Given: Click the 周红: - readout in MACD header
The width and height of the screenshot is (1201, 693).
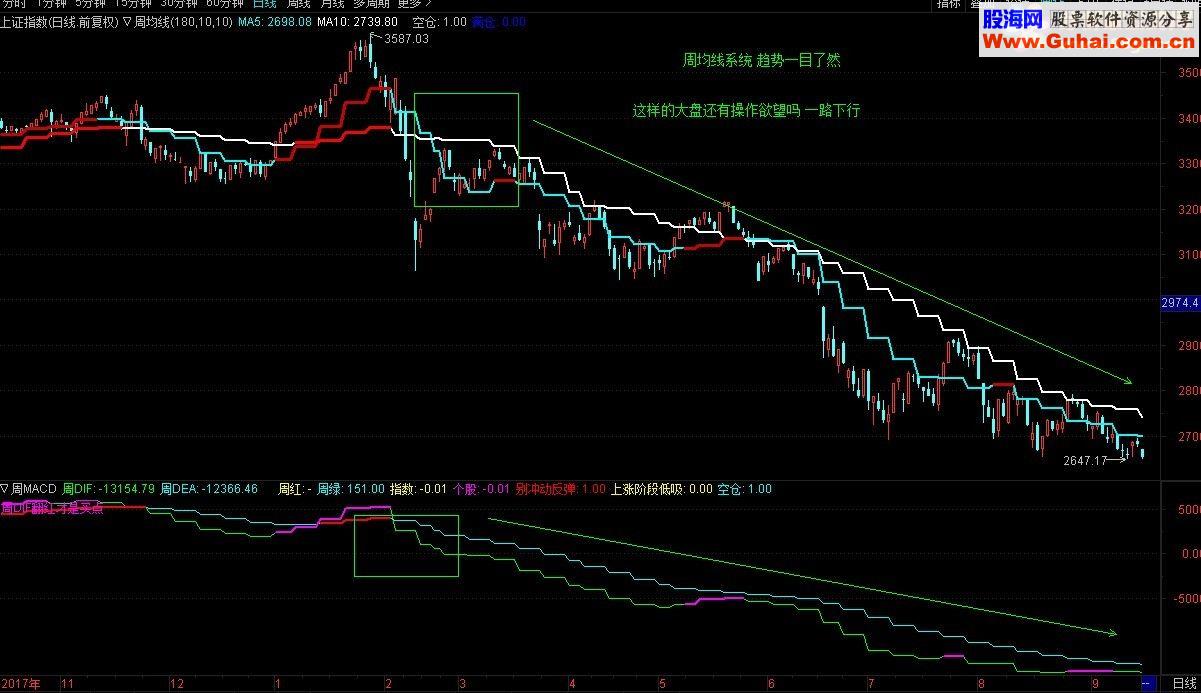Looking at the screenshot, I should click(x=295, y=489).
